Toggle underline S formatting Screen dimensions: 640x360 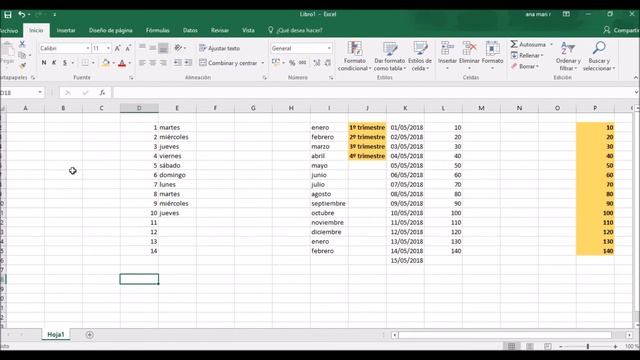click(x=65, y=62)
